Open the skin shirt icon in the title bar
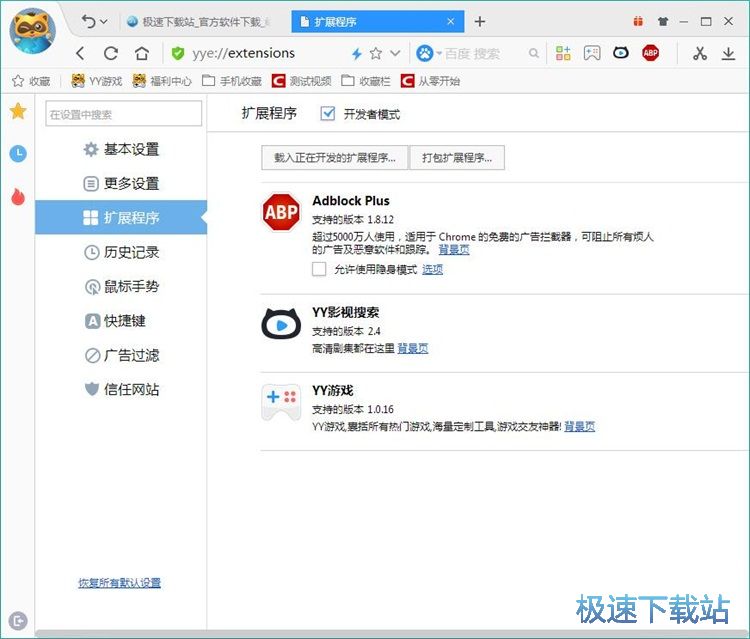This screenshot has width=750, height=639. point(663,22)
